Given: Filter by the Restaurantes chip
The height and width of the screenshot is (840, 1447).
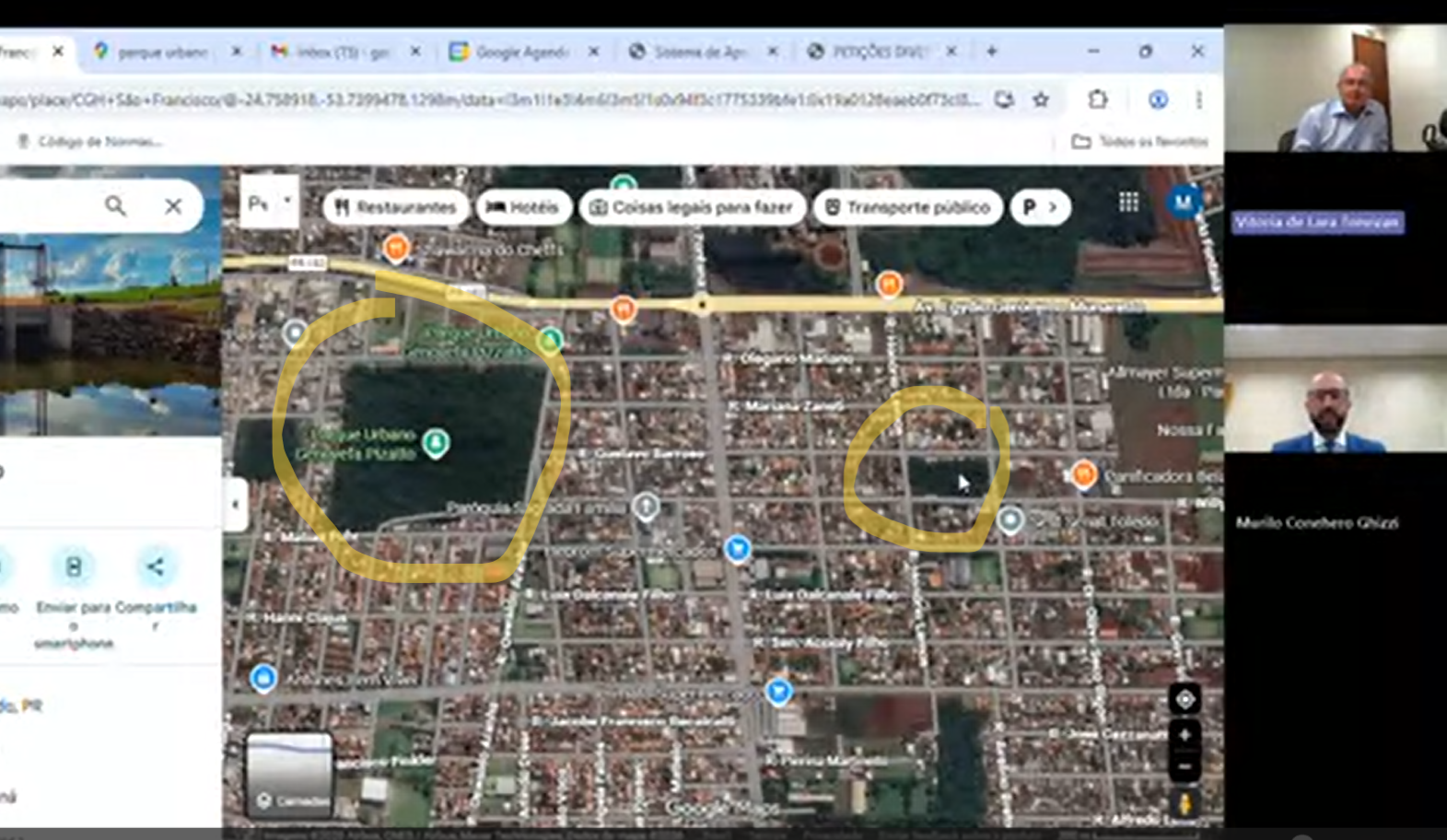Looking at the screenshot, I should (x=396, y=207).
